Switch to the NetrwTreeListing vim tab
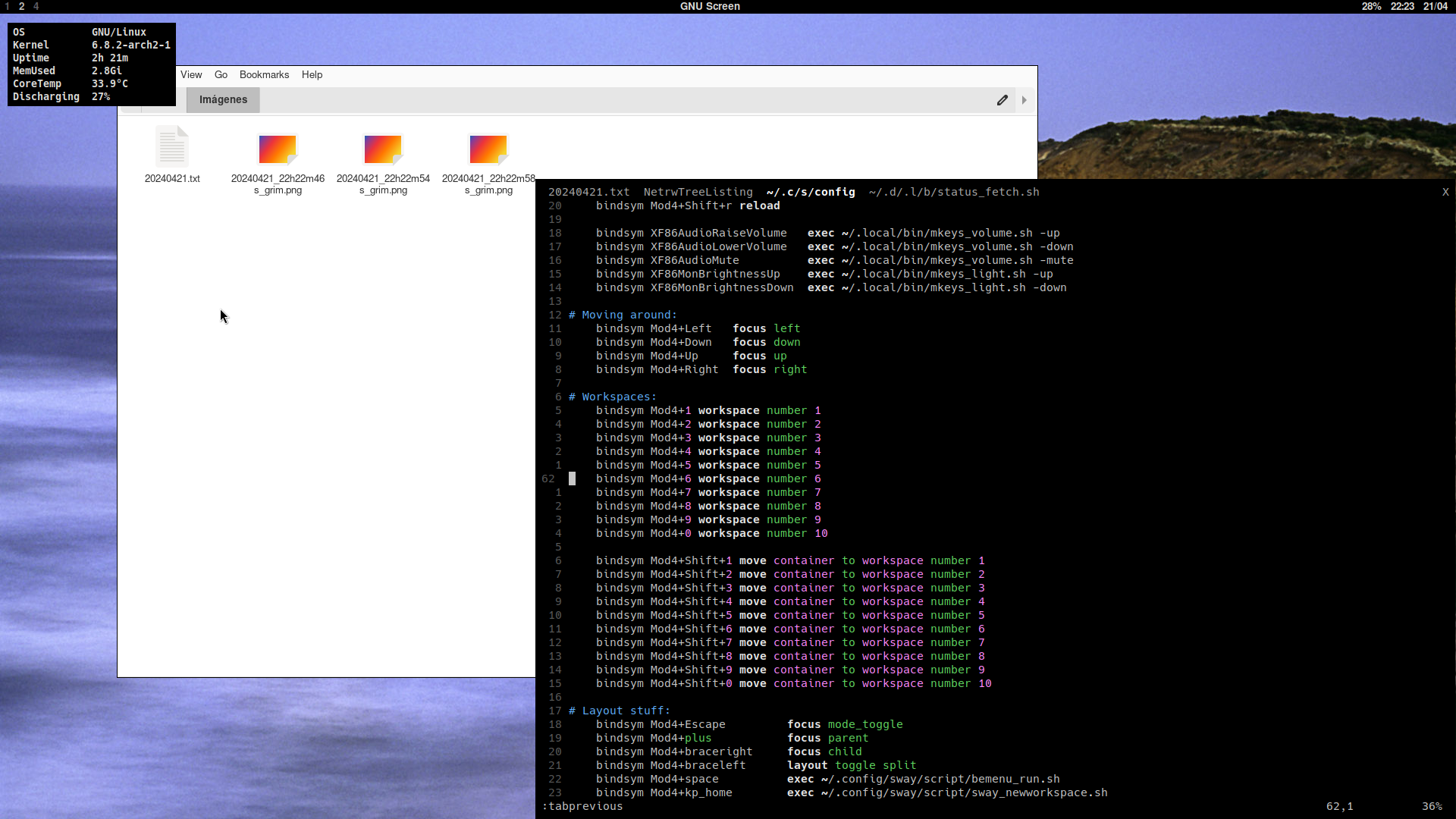 [698, 193]
